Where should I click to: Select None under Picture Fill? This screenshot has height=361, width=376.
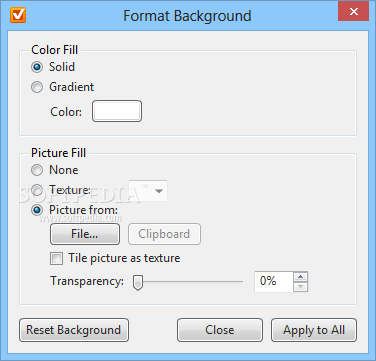[37, 170]
